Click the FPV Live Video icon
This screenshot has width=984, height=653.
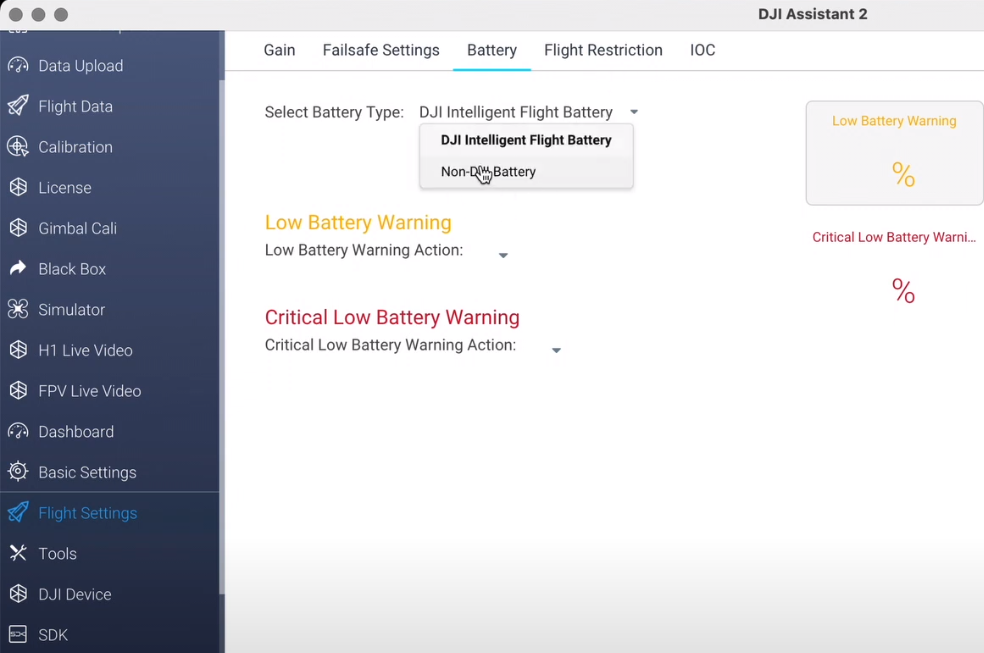pos(18,391)
